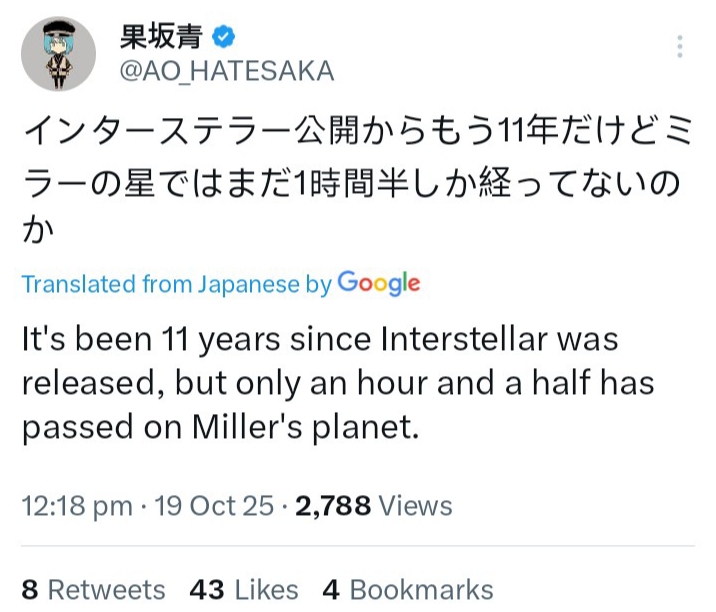This screenshot has width=716, height=612.
Task: Click "Translated from Japanese by" label
Action: pos(176,284)
